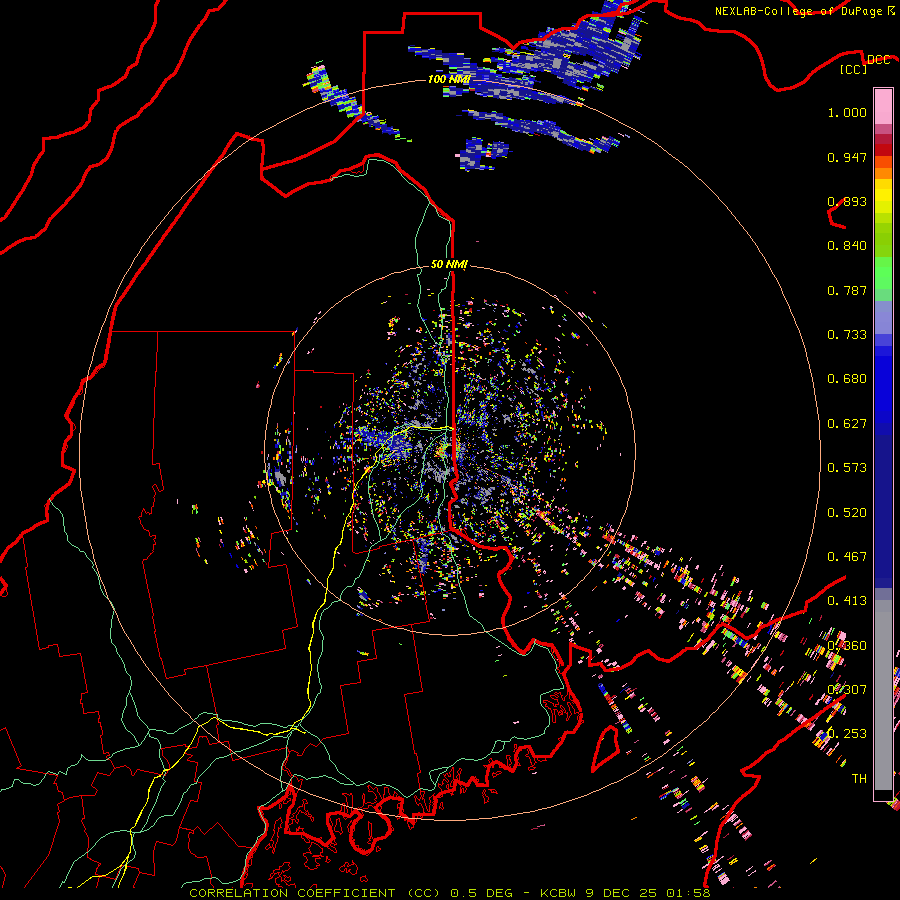
Task: Select the 0.520 scale value
Action: click(x=847, y=513)
